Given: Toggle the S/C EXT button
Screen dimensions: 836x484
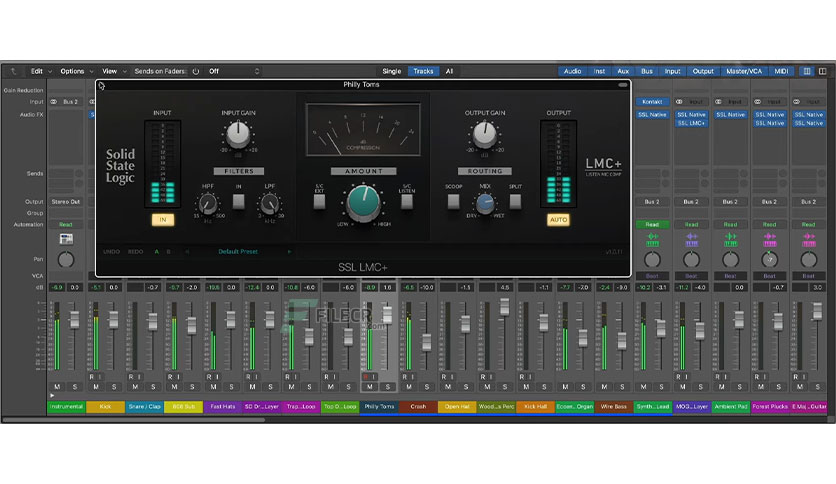Looking at the screenshot, I should (x=319, y=201).
